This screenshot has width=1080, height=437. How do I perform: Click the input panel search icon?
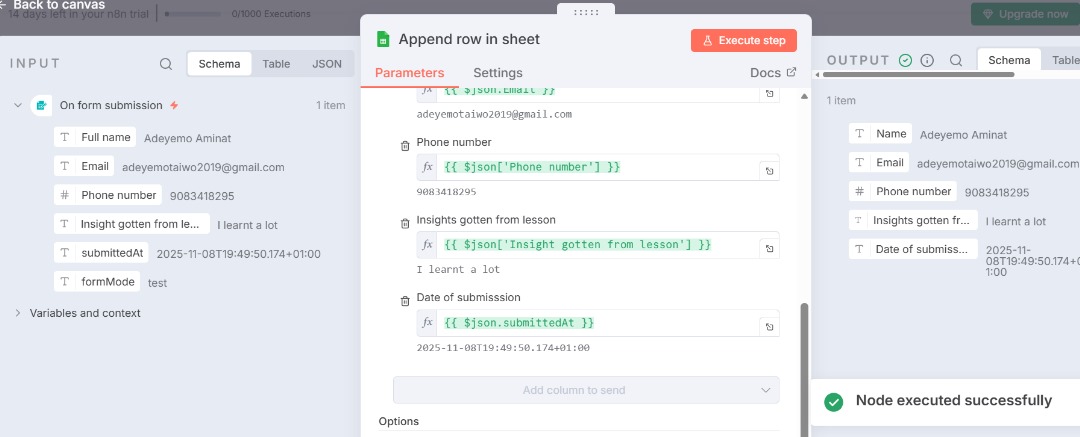tap(166, 64)
